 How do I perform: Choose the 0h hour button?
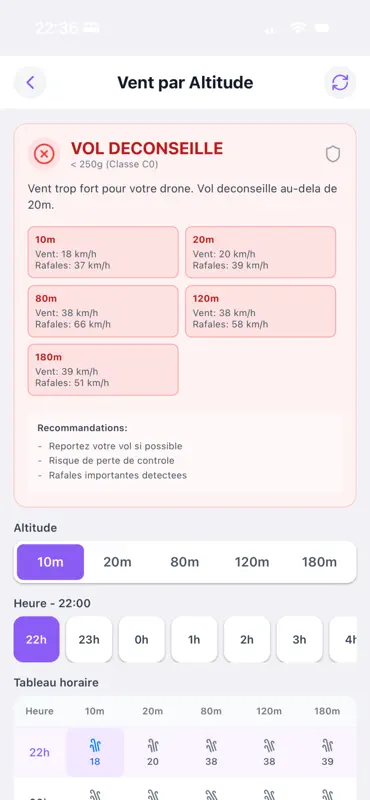(x=141, y=639)
